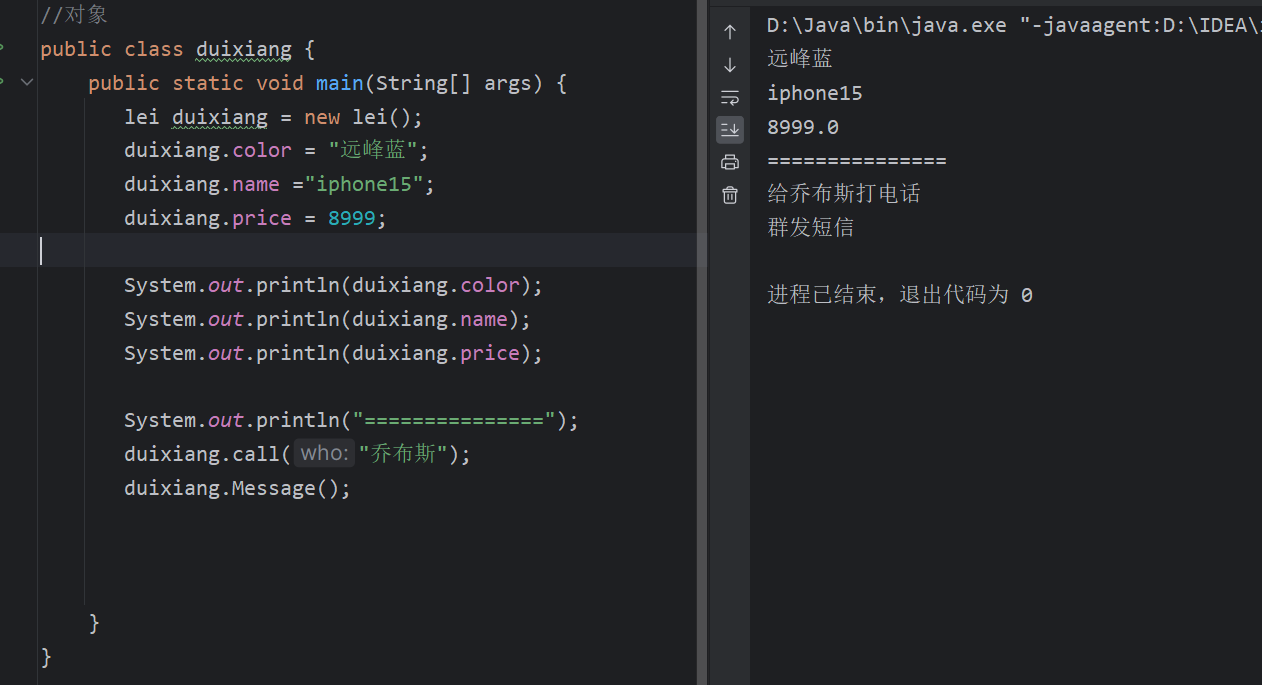Screen dimensions: 1262x685
Task: Click the scroll down arrow in console toolbar
Action: [730, 65]
